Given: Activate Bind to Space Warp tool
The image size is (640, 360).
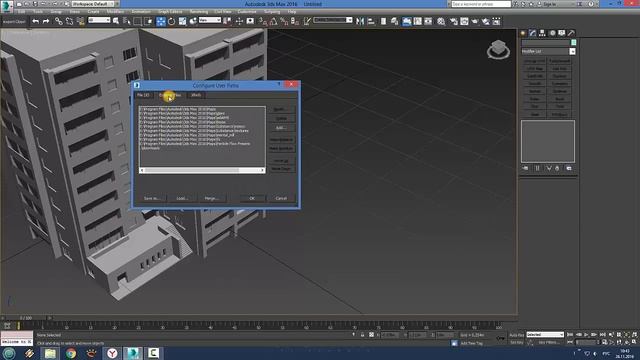Looking at the screenshot, I should 80,21.
